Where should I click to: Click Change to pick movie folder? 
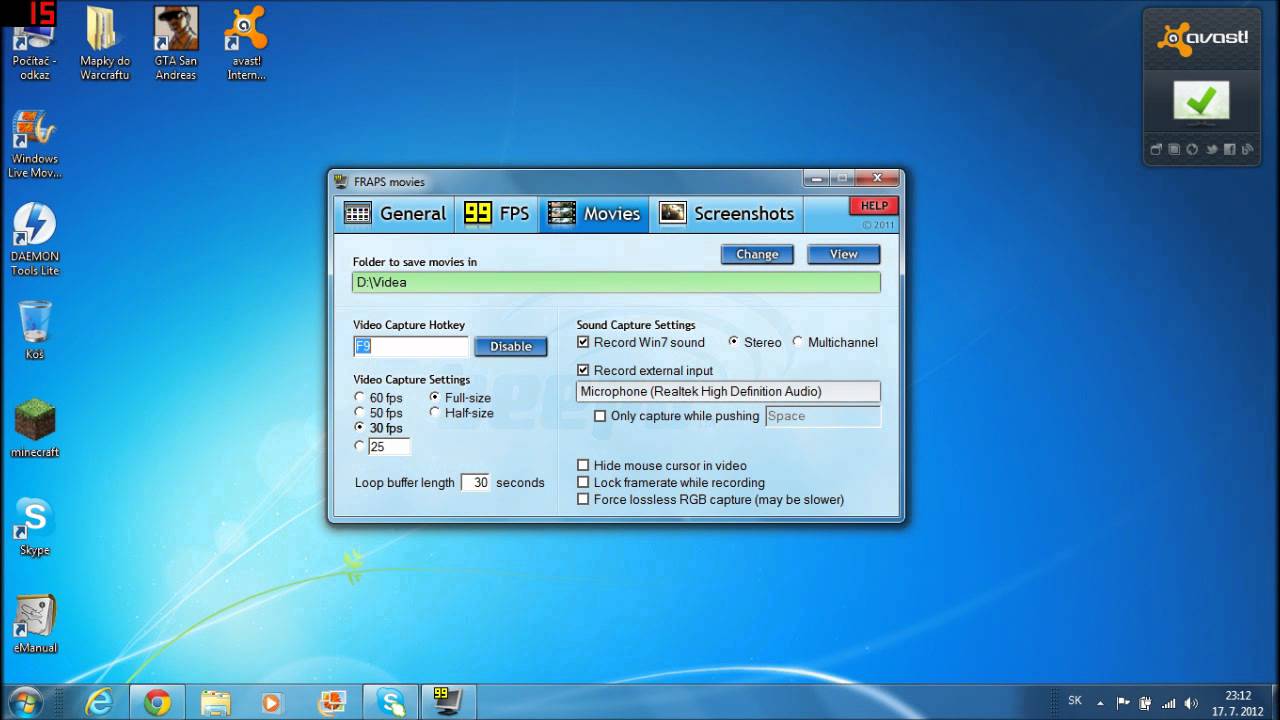(x=757, y=254)
